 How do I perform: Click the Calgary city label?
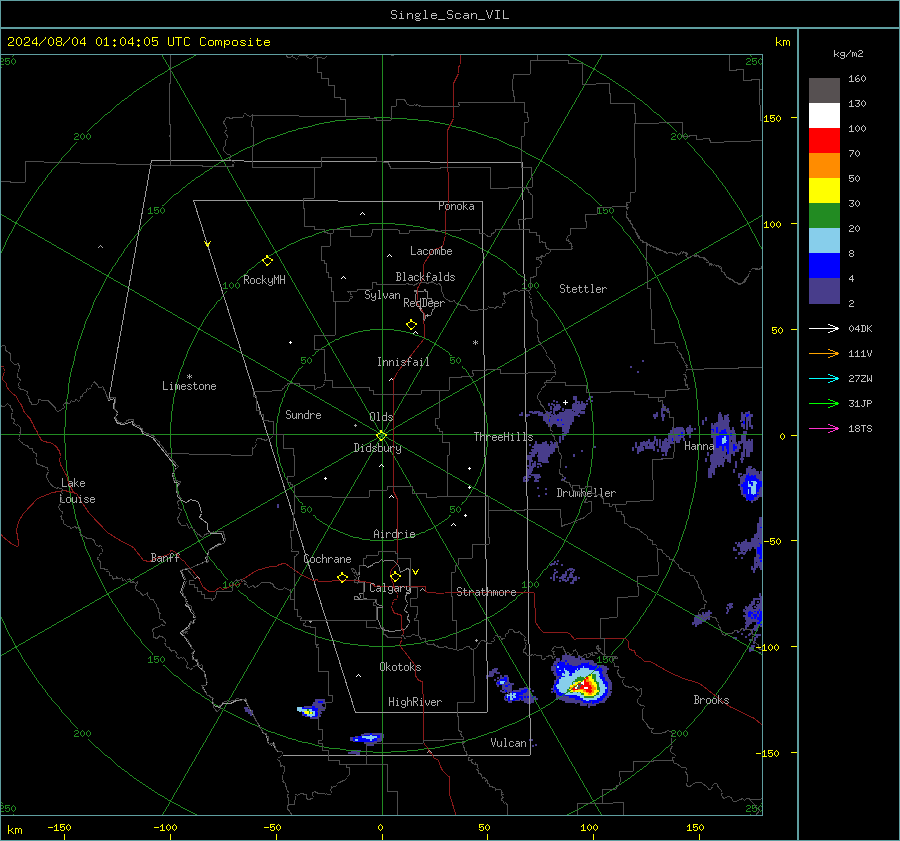coord(390,588)
